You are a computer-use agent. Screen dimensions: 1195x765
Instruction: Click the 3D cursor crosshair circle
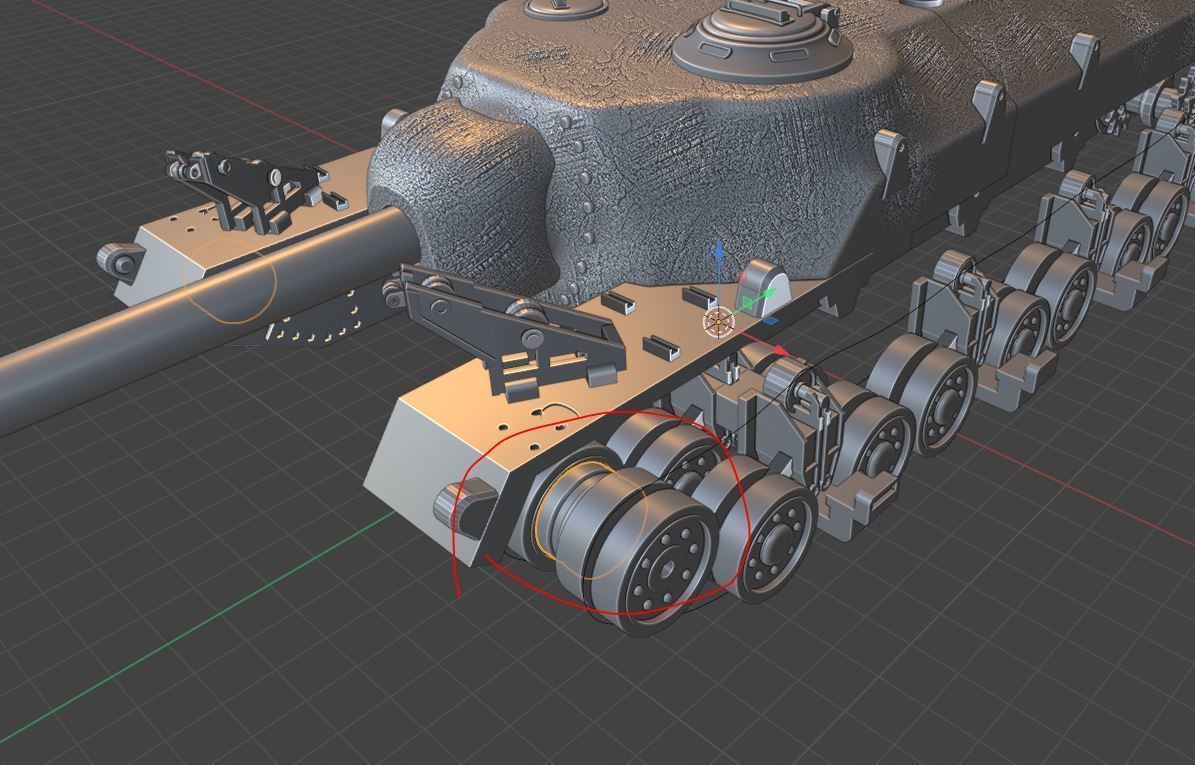click(x=718, y=322)
